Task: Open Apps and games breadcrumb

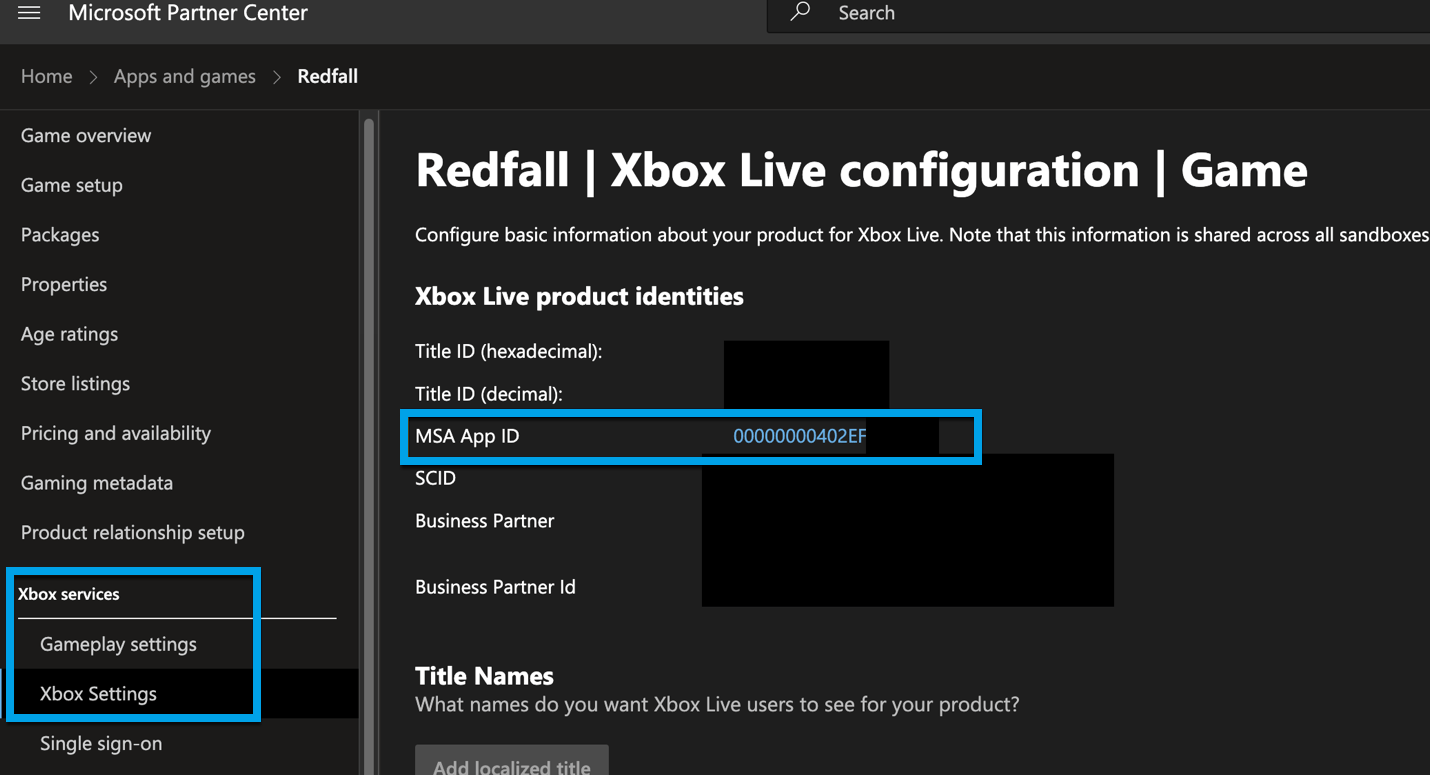Action: (185, 77)
